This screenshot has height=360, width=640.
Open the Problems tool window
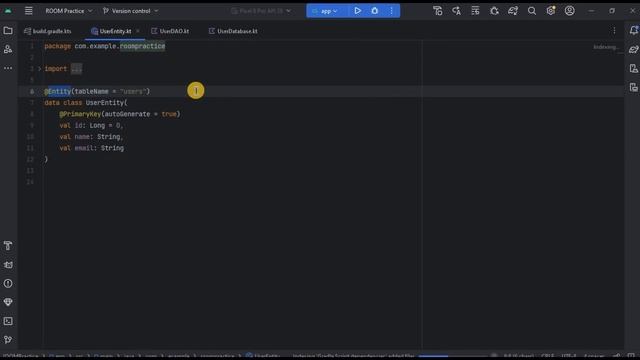click(8, 284)
